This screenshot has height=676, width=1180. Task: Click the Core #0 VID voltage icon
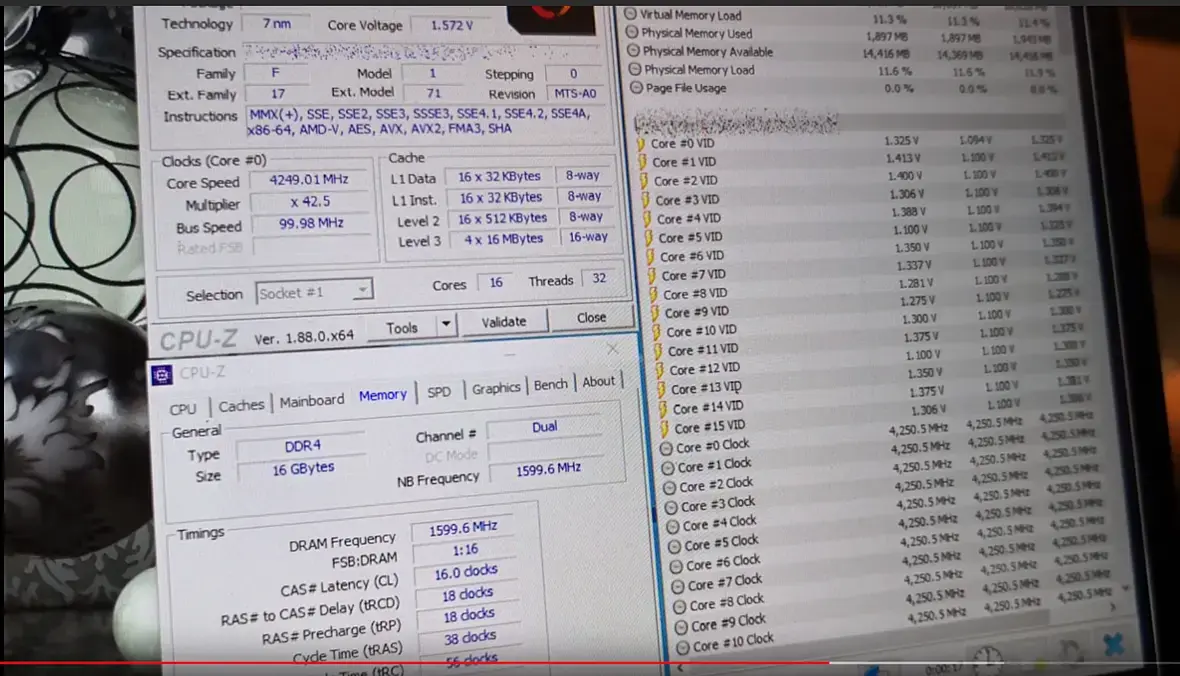641,143
